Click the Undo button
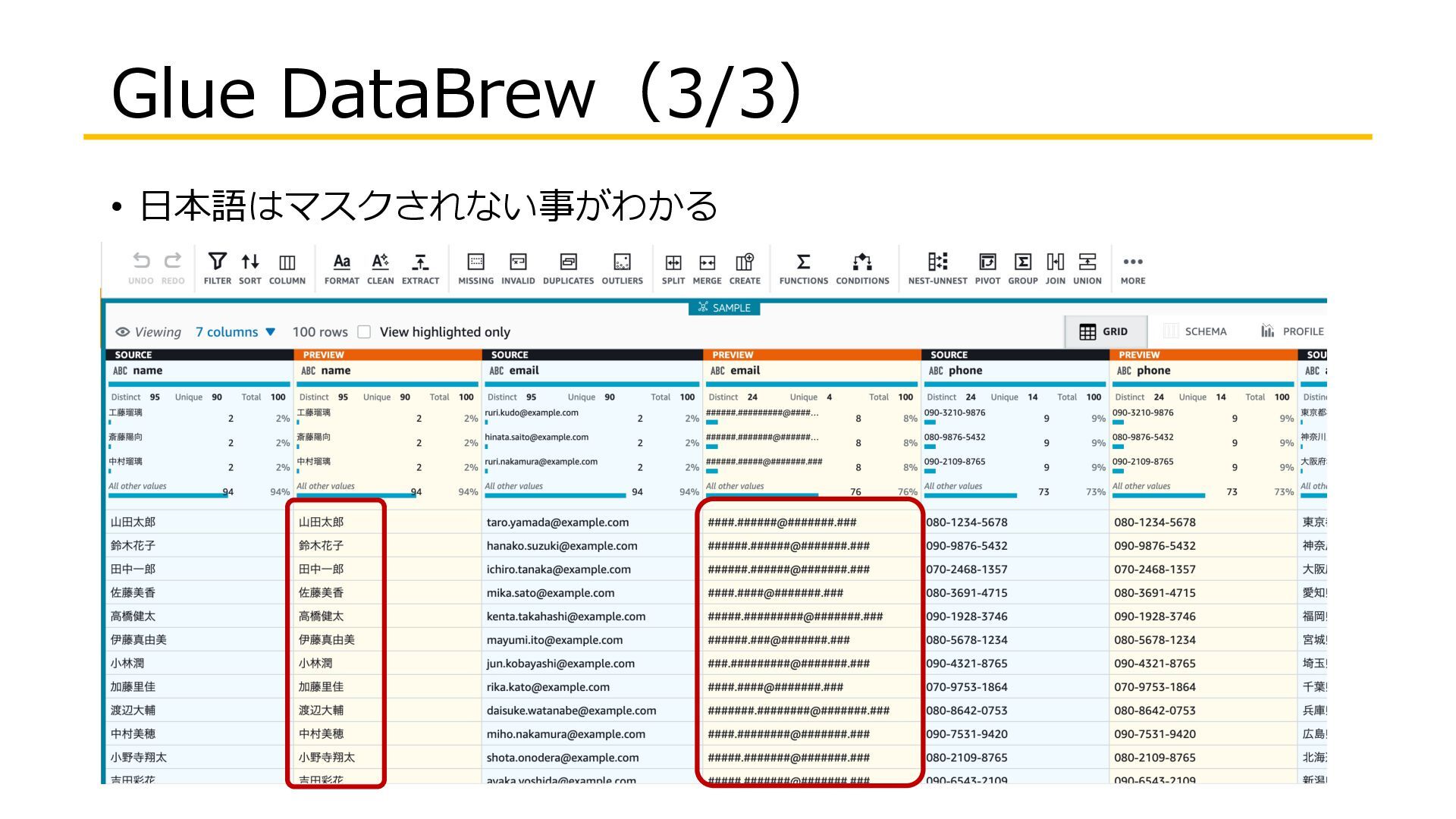This screenshot has width=1456, height=819. point(141,262)
